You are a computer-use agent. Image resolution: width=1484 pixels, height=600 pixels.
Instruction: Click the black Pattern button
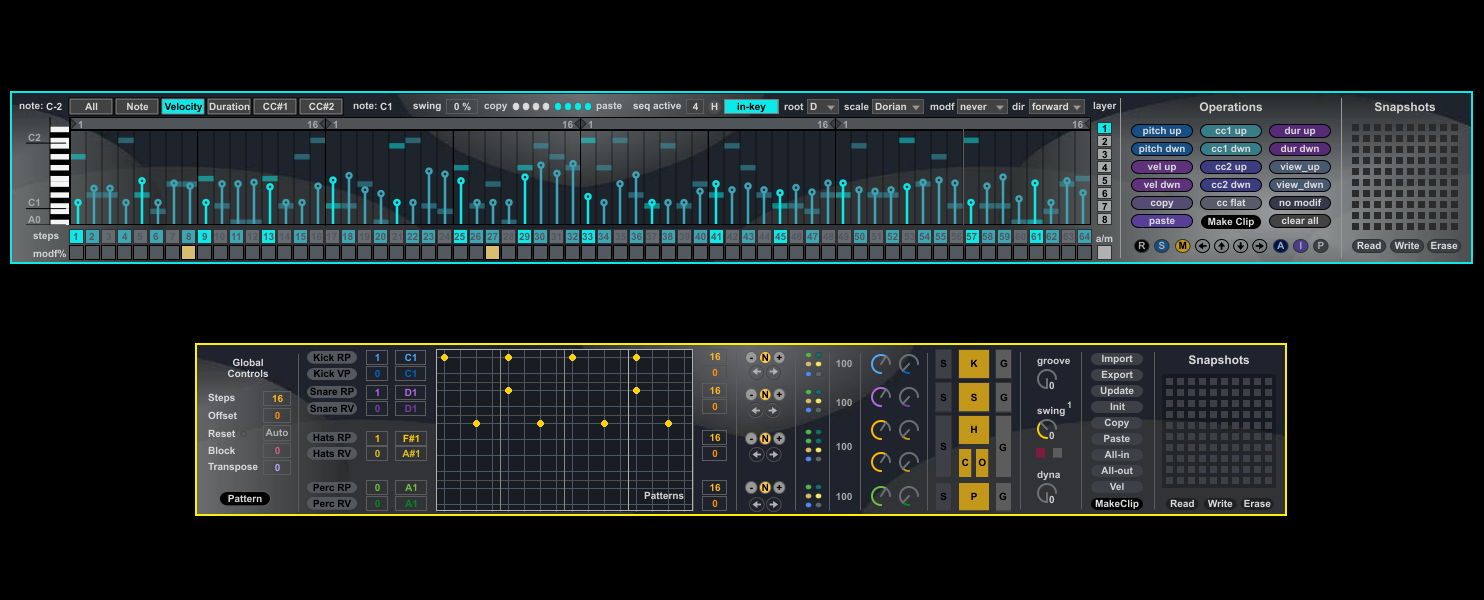(245, 498)
